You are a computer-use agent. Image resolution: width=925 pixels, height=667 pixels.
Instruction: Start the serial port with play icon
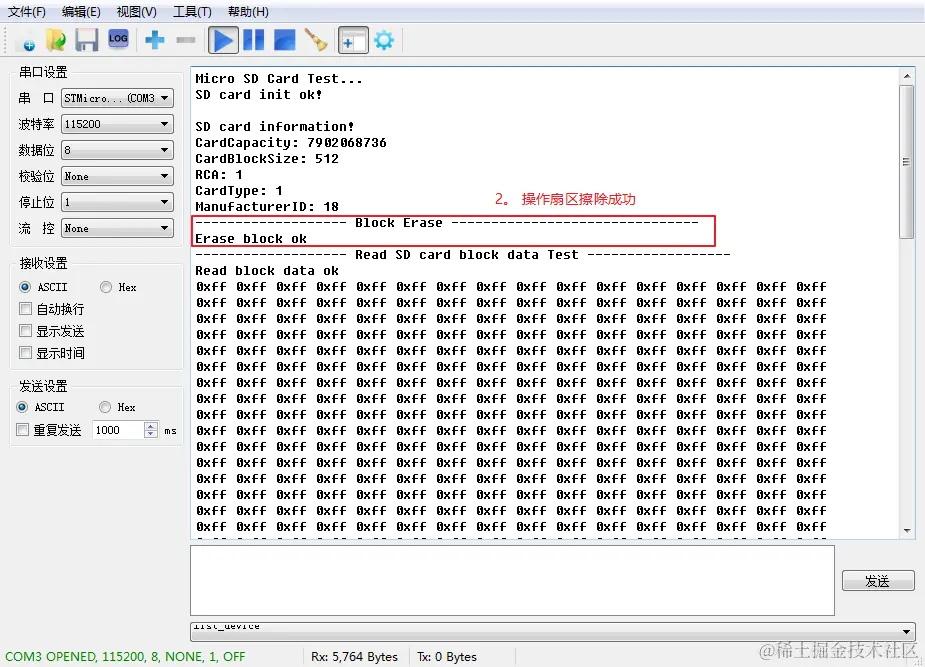pos(224,40)
